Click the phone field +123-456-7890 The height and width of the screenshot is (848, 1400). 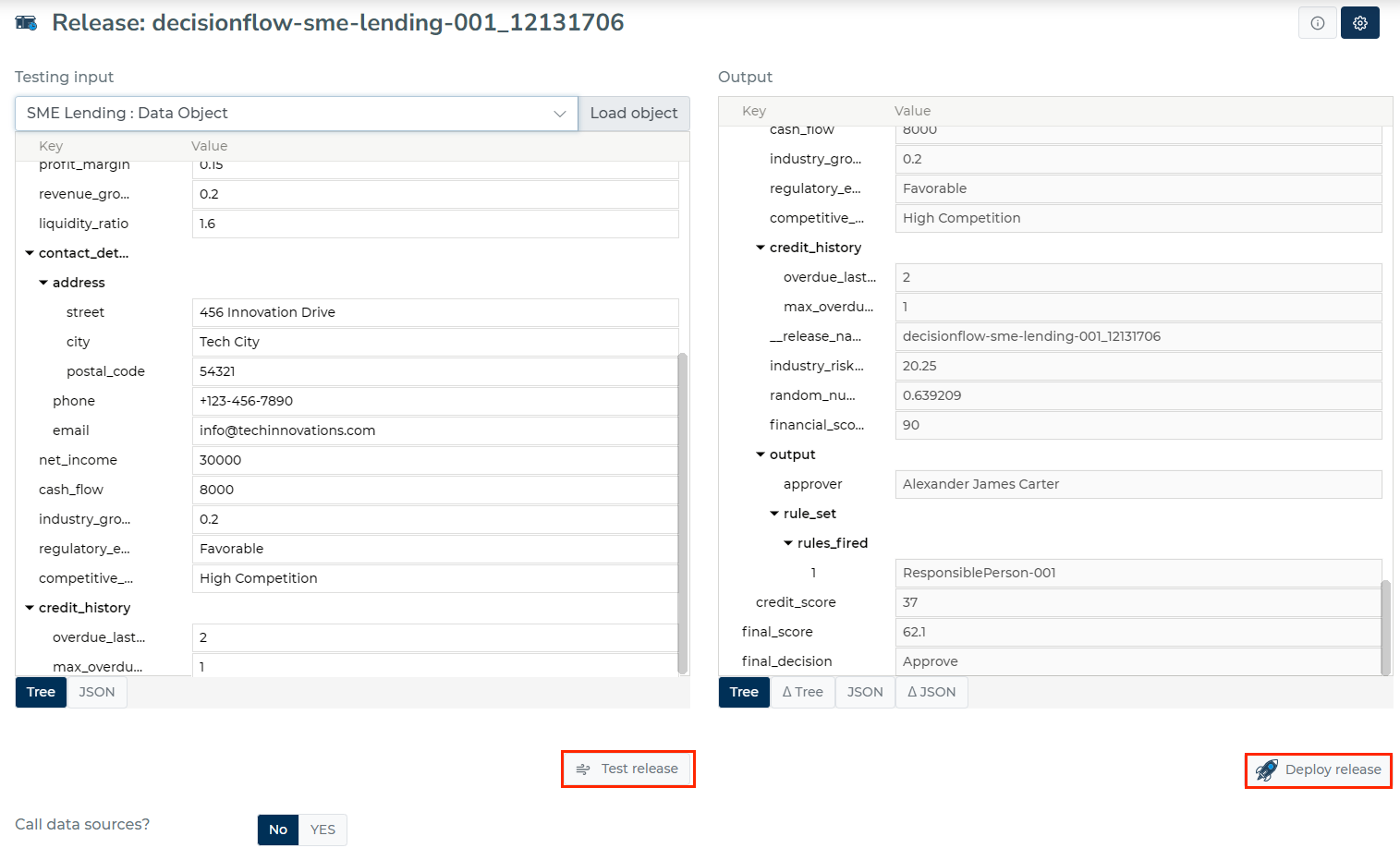pyautogui.click(x=435, y=401)
